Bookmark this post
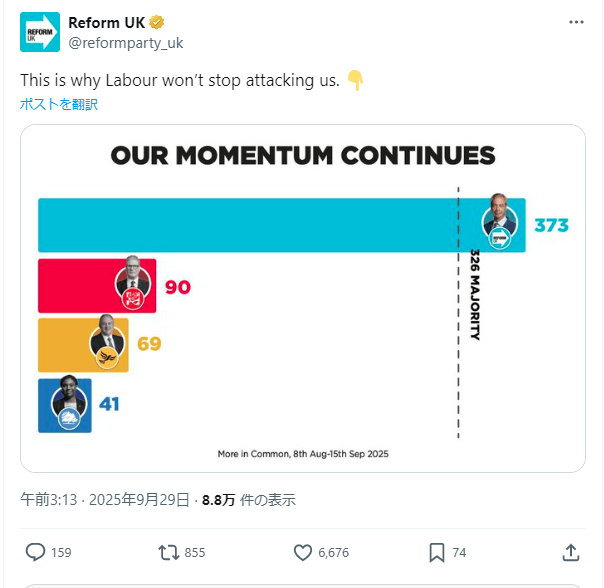This screenshot has width=604, height=588. click(x=437, y=553)
